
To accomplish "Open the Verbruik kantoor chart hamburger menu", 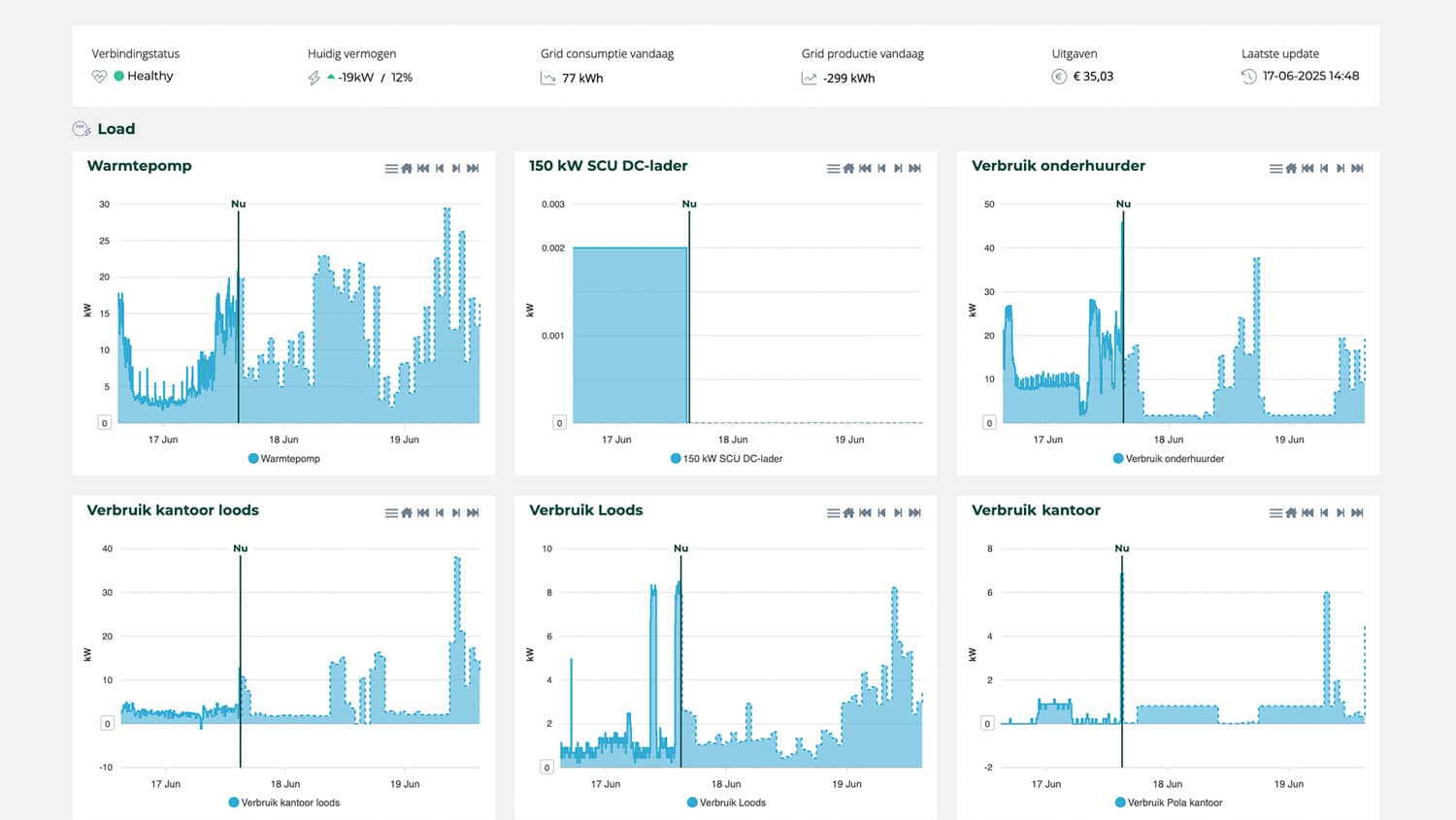I will click(x=1274, y=513).
